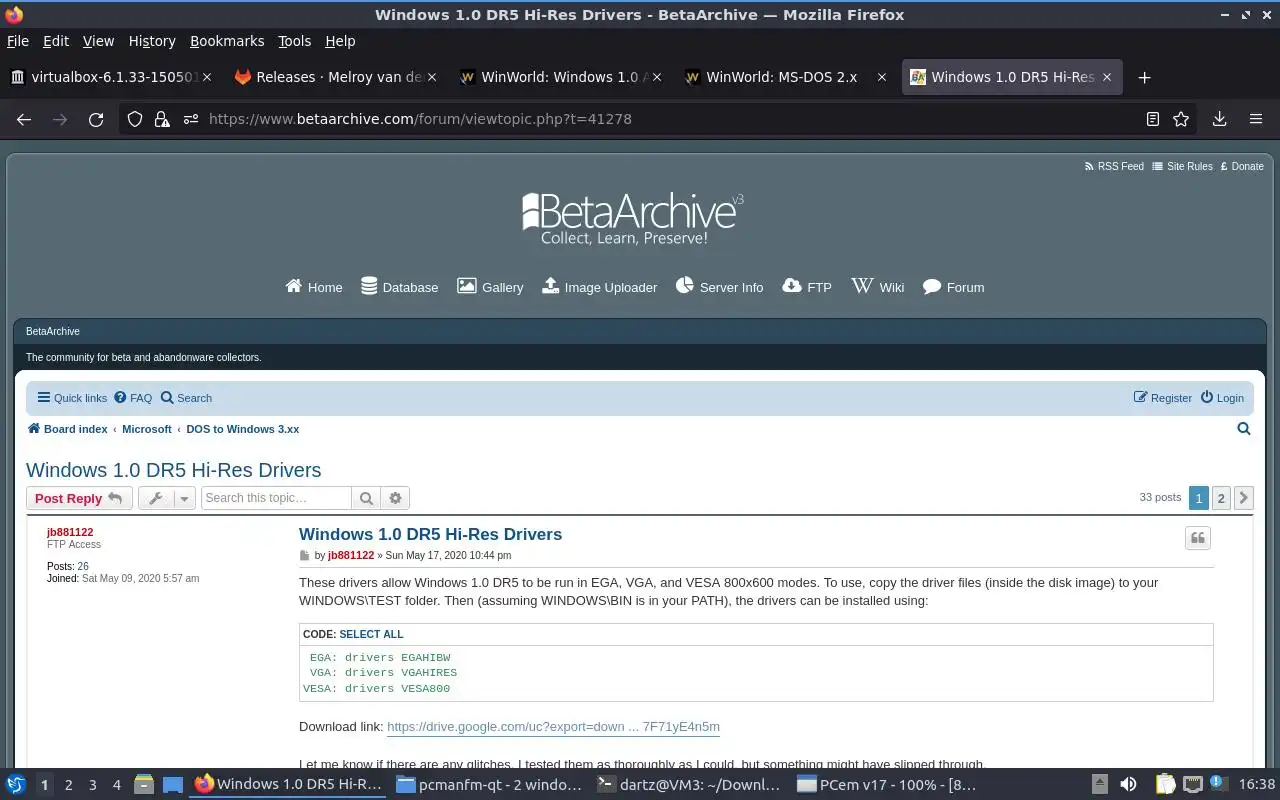
Task: Go to page 2 of the topic
Action: (1221, 497)
